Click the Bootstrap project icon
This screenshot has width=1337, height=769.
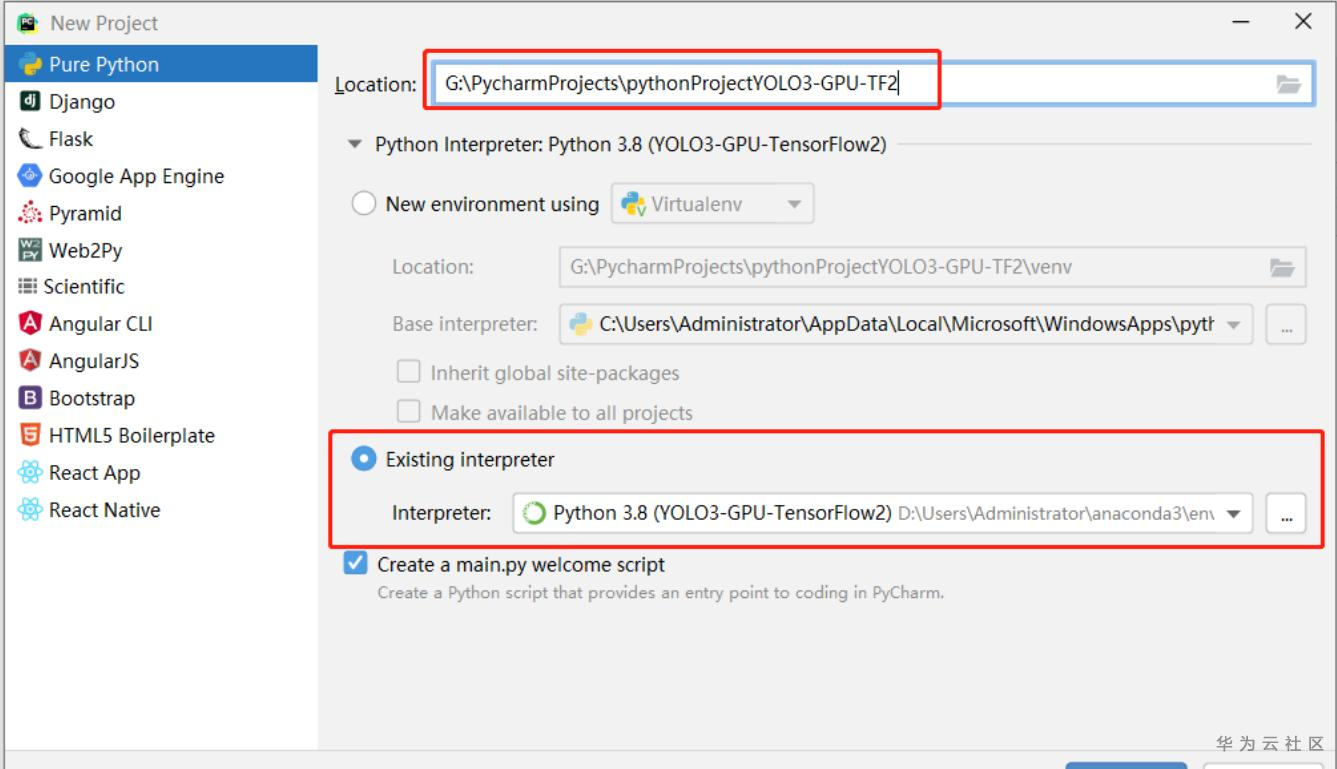30,398
